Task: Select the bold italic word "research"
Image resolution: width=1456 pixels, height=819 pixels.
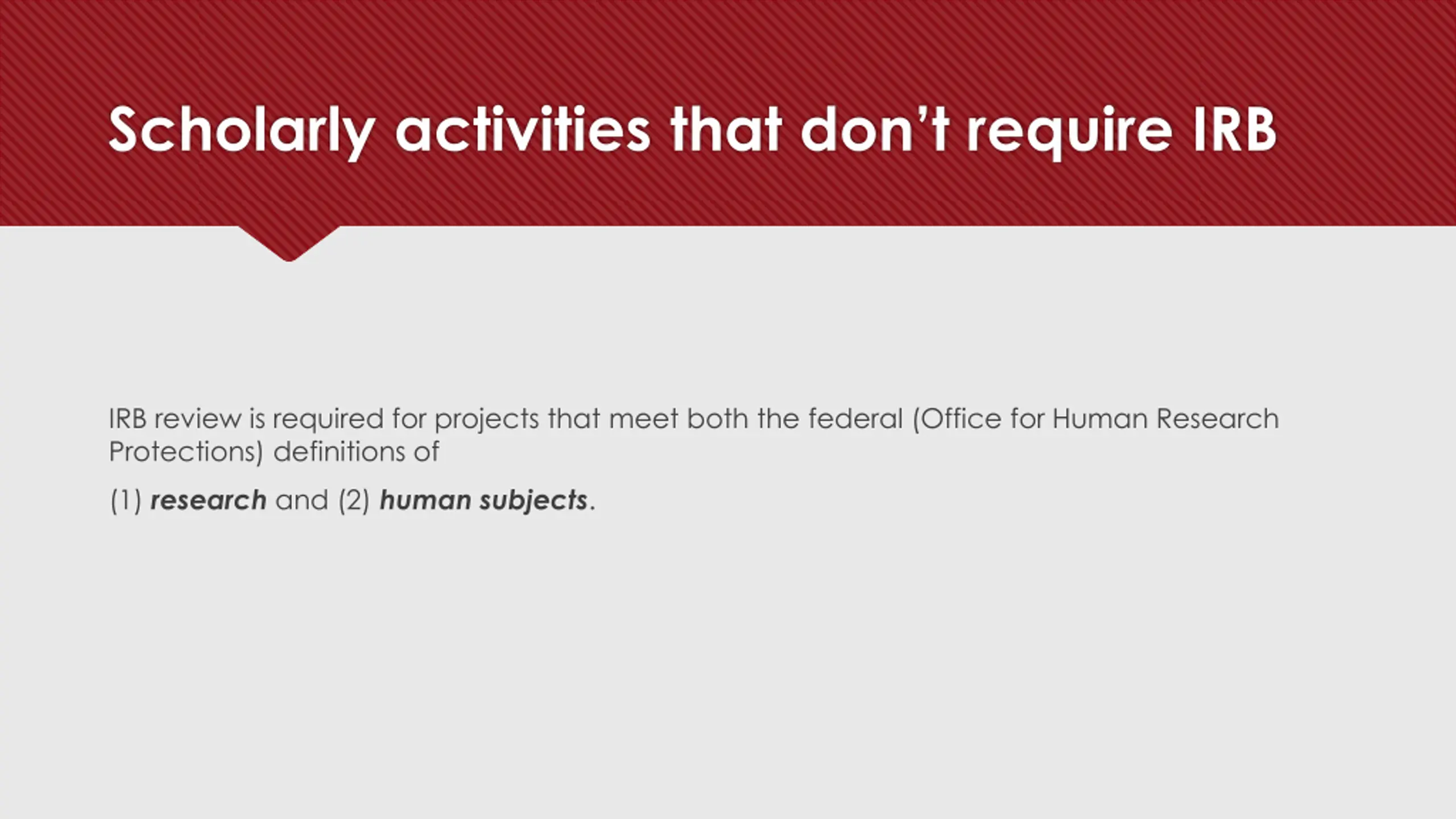Action: [x=208, y=500]
